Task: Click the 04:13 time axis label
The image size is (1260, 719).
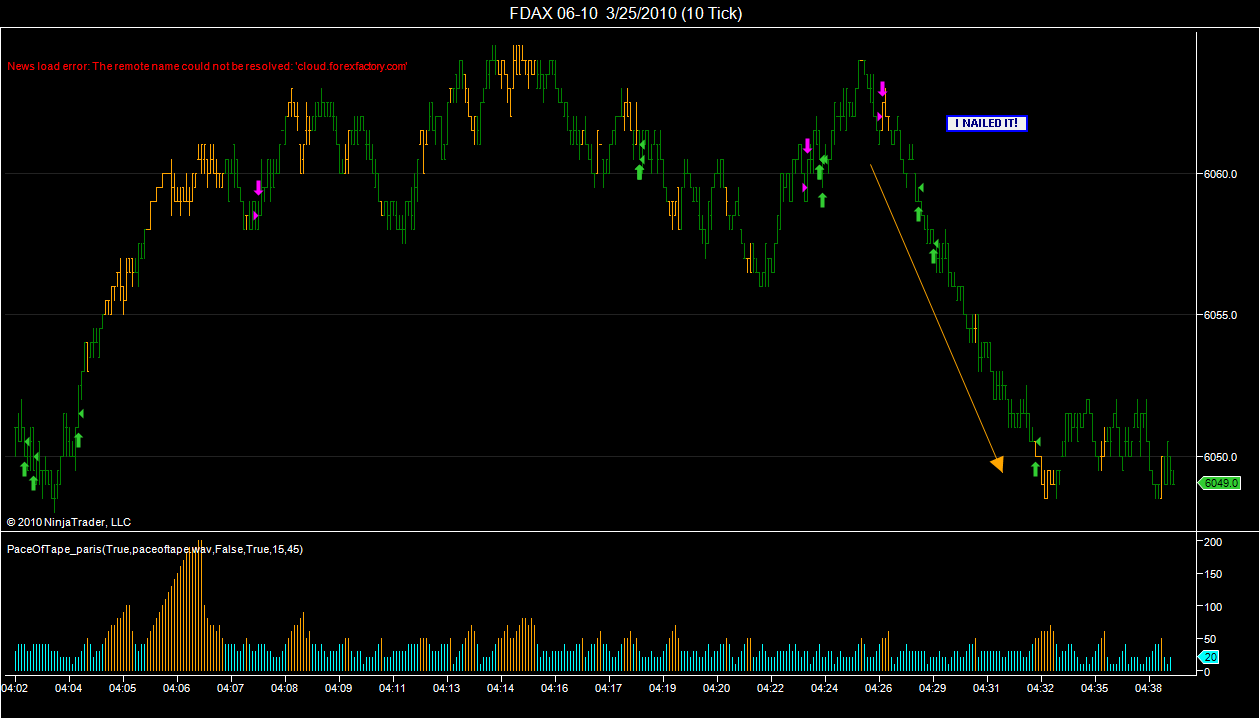Action: [447, 688]
